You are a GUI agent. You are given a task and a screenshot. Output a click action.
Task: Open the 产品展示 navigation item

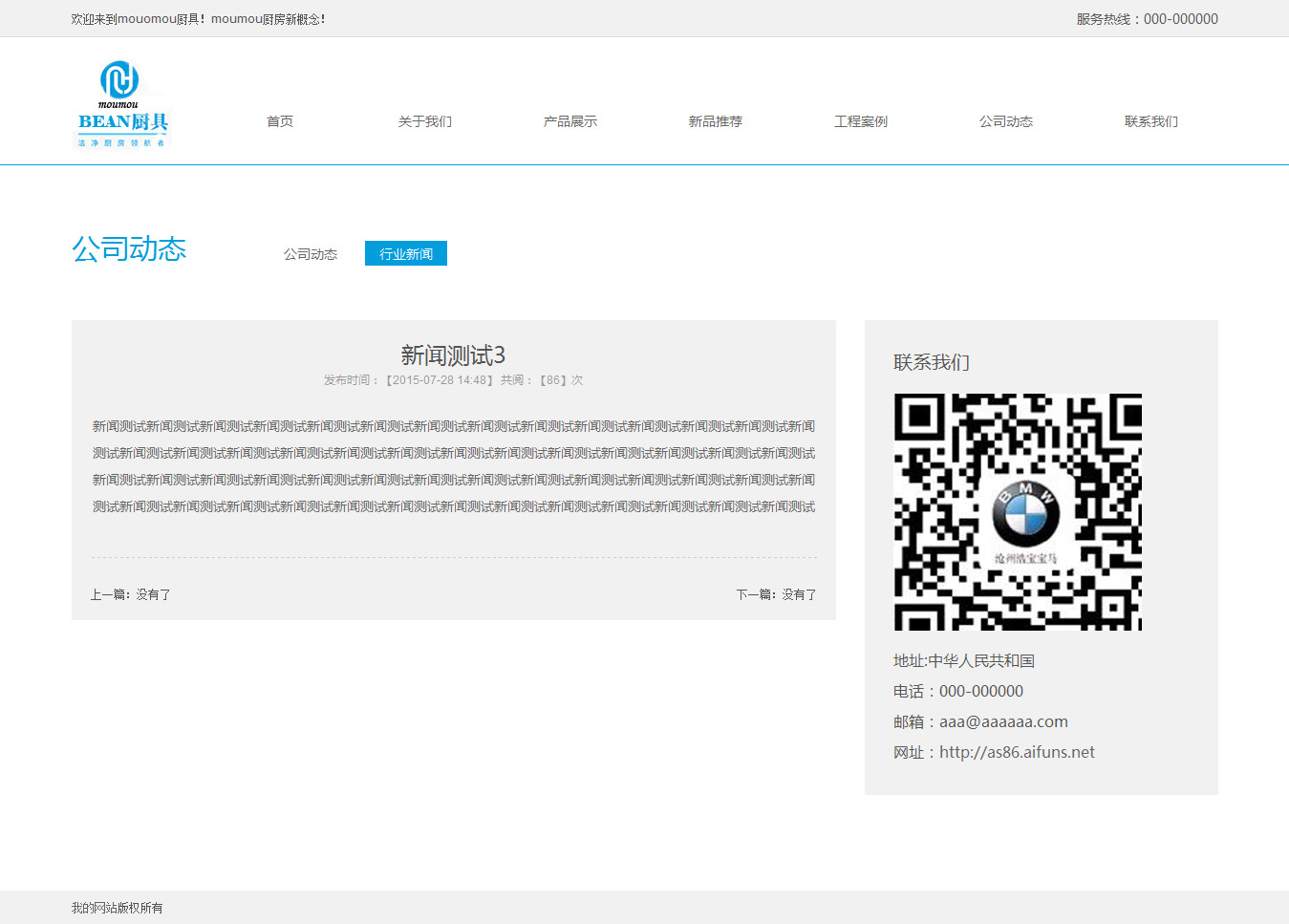[x=570, y=121]
